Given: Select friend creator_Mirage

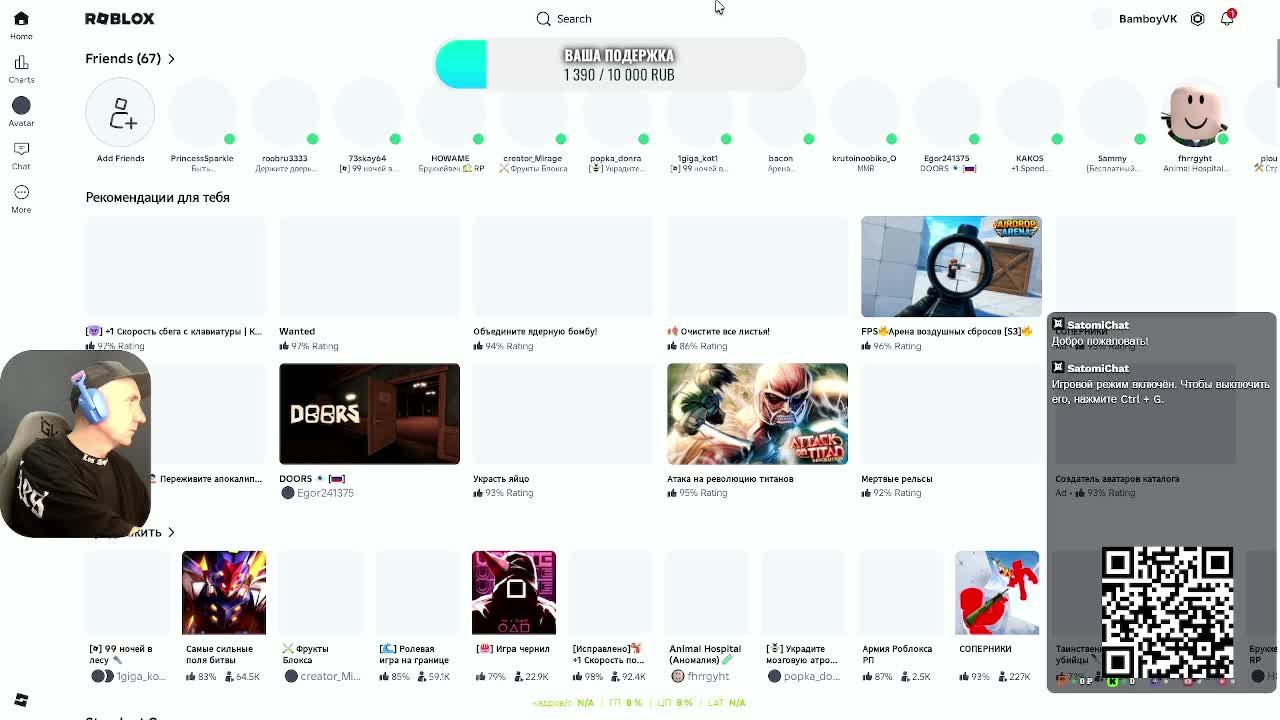Looking at the screenshot, I should click(x=533, y=113).
